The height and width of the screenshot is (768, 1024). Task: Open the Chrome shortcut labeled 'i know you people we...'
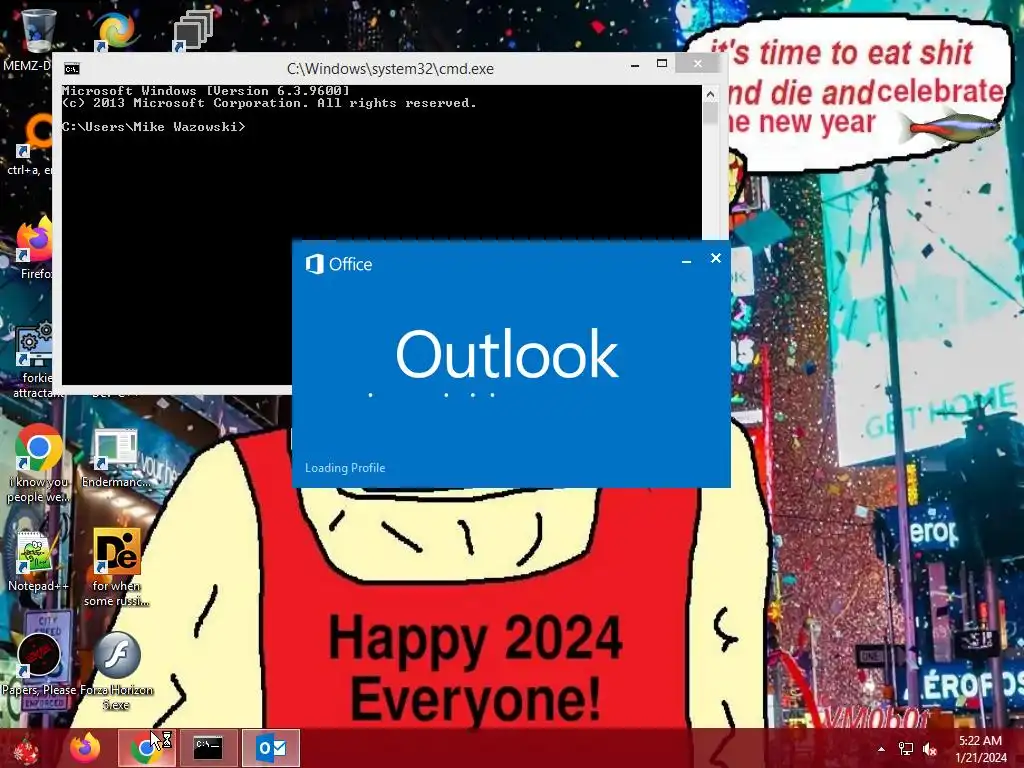[x=38, y=448]
